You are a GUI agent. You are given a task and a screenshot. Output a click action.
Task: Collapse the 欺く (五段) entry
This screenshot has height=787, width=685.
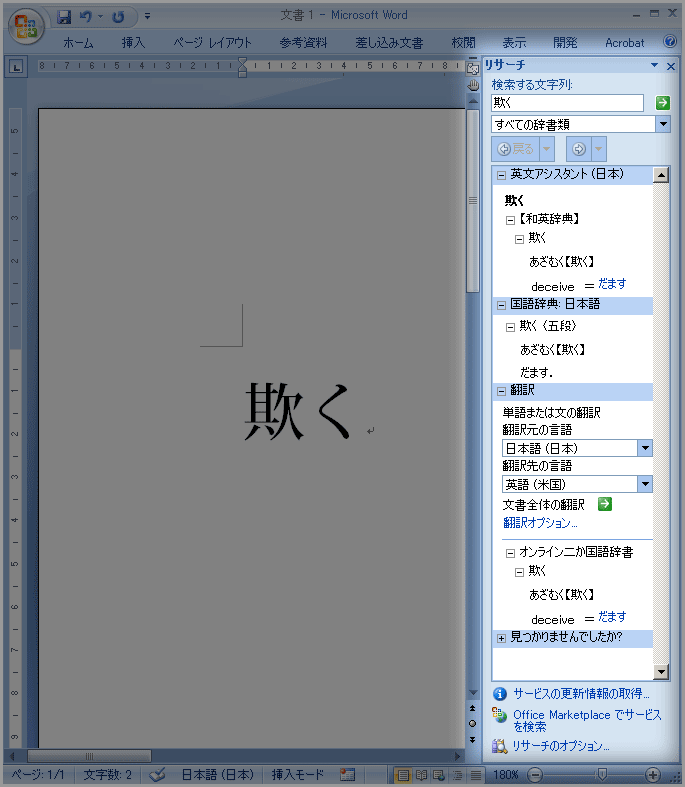pos(510,327)
